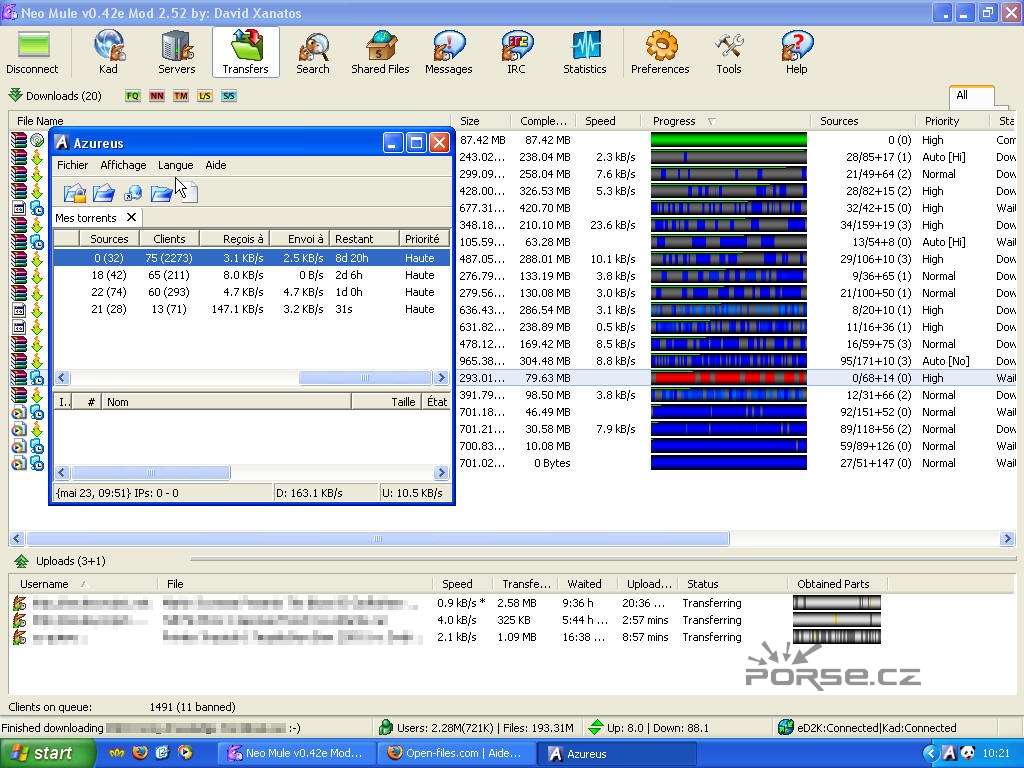
Task: Click the Neo Mule taskbar button
Action: click(298, 753)
